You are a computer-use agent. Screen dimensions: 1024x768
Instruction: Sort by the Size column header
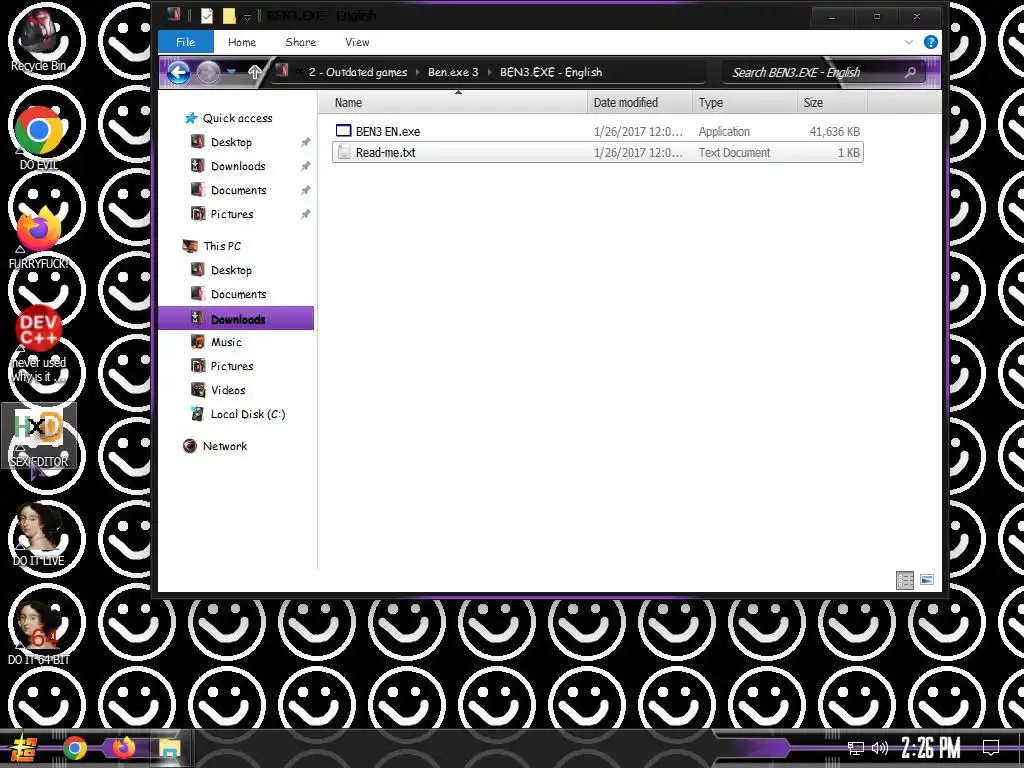[833, 103]
